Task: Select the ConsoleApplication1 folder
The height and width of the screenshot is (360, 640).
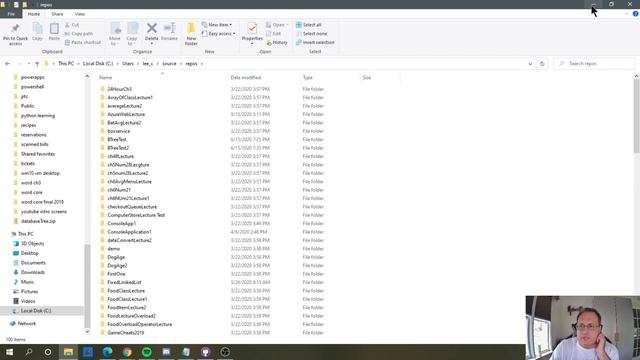Action: (x=129, y=232)
